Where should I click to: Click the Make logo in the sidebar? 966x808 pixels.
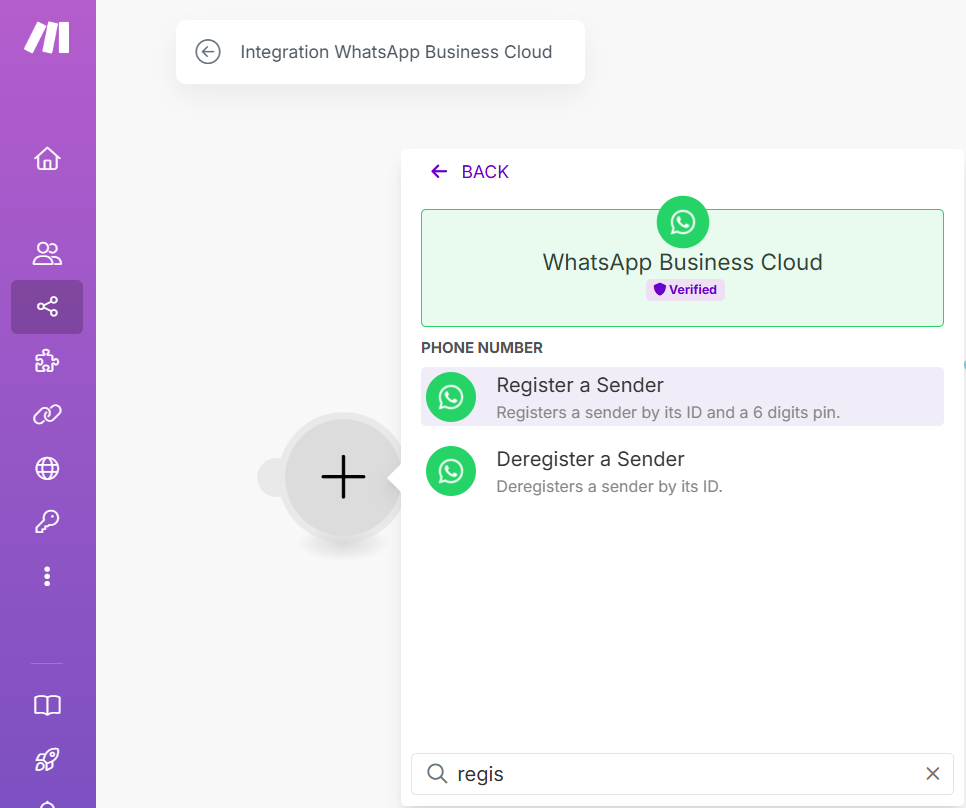click(47, 38)
